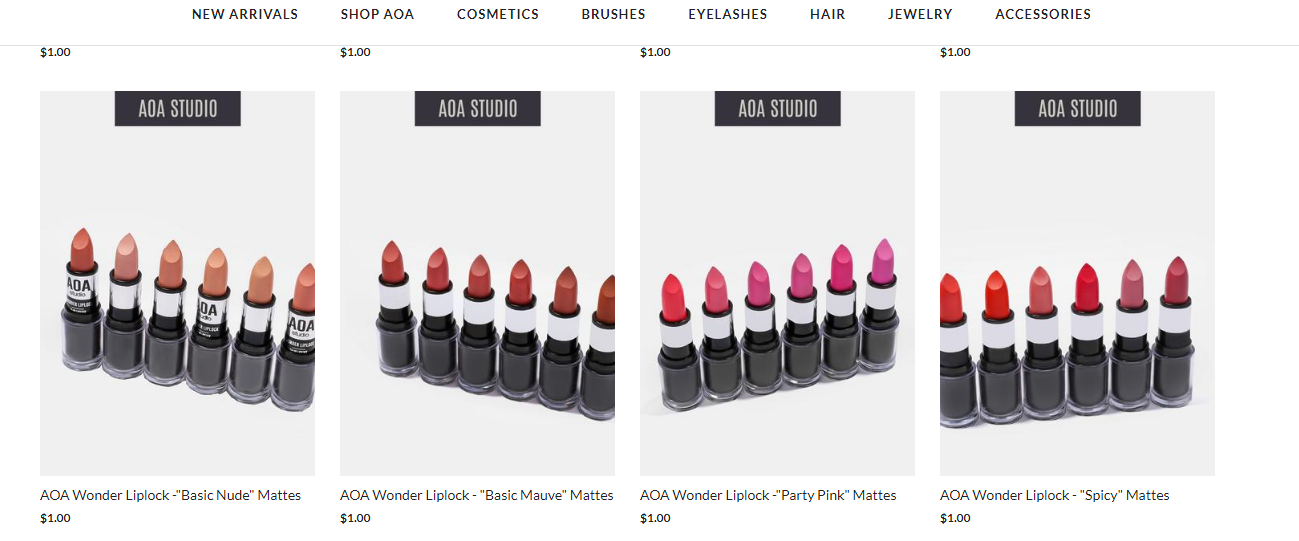Open the NEW ARRIVALS menu
The width and height of the screenshot is (1299, 541).
click(245, 14)
